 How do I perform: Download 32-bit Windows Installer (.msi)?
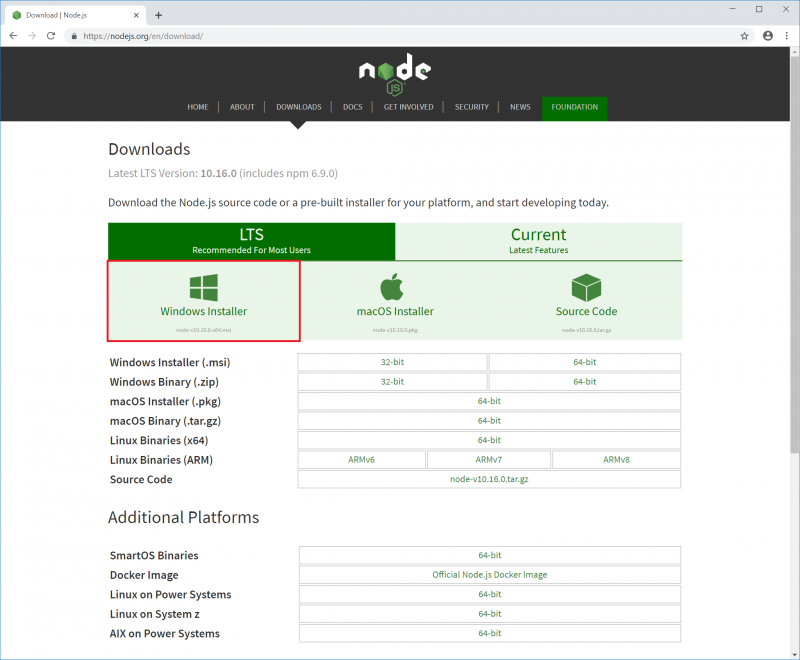[392, 362]
